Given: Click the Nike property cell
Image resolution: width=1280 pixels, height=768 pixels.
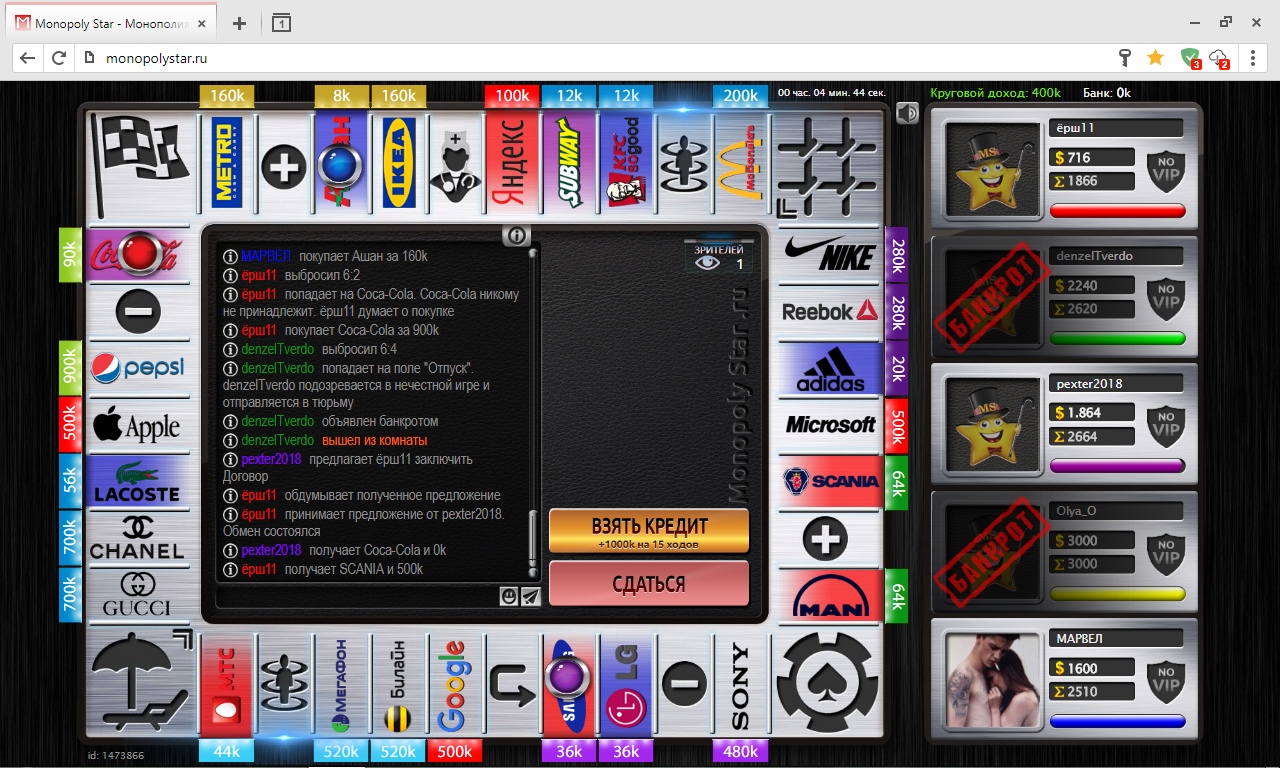Looking at the screenshot, I should pyautogui.click(x=830, y=255).
